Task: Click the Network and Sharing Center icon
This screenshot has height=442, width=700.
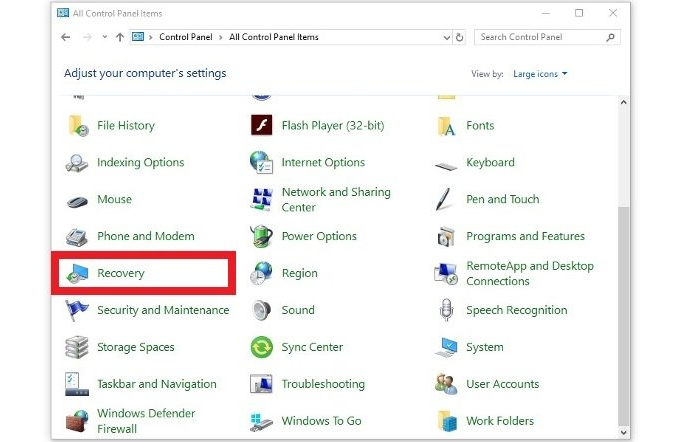Action: [x=262, y=199]
